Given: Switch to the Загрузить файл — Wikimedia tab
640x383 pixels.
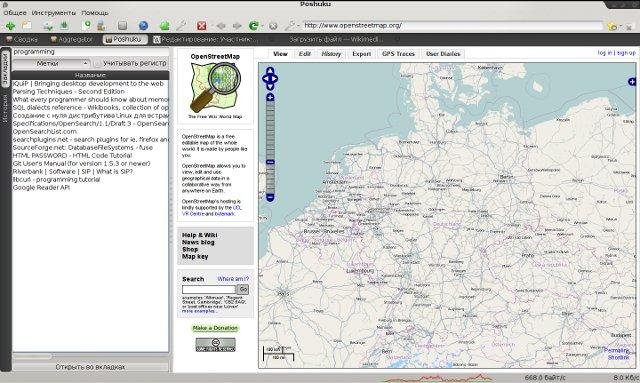Looking at the screenshot, I should click(x=336, y=40).
